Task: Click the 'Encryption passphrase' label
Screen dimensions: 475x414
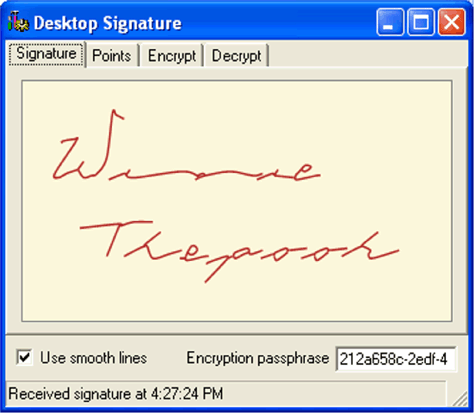Action: tap(257, 358)
